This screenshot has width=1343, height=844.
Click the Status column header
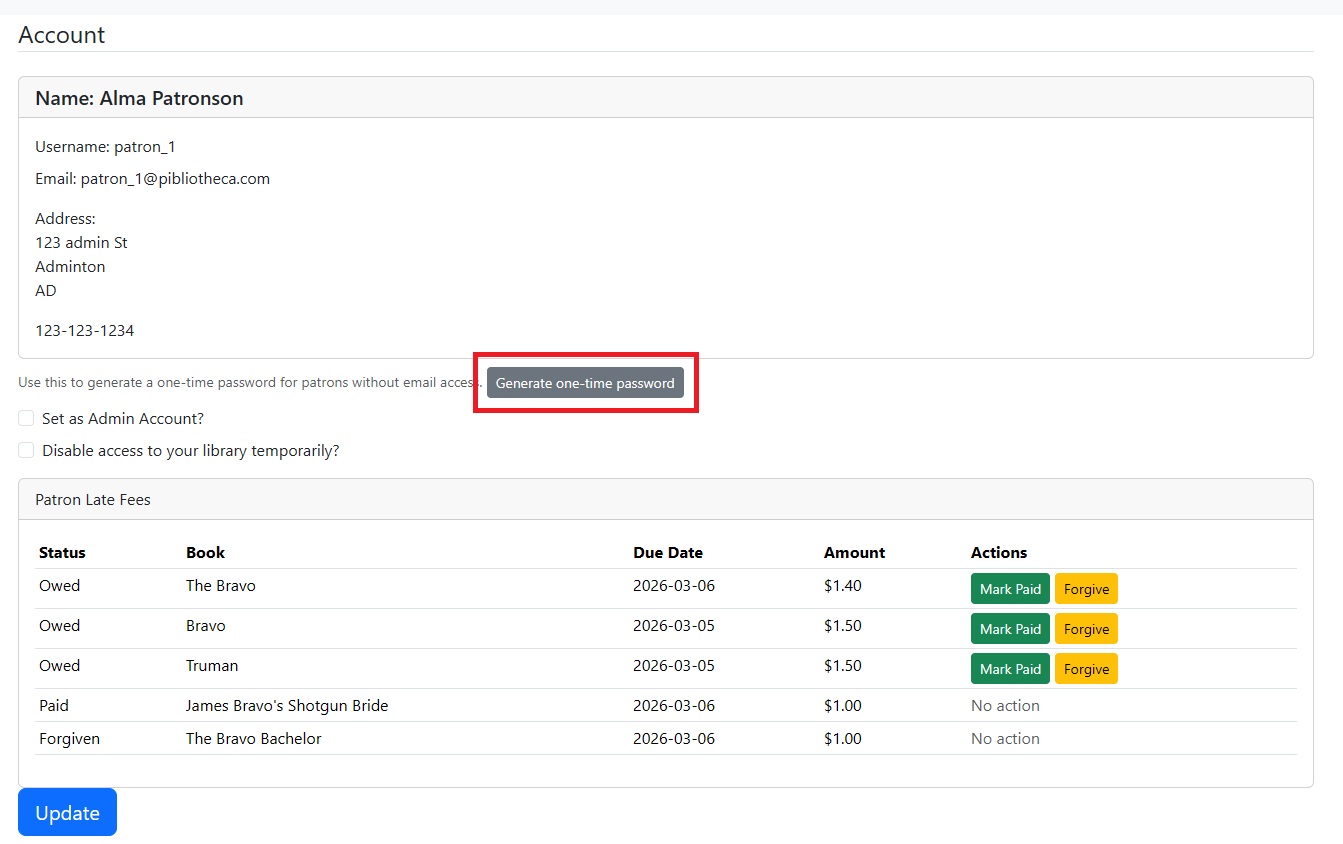pos(62,552)
